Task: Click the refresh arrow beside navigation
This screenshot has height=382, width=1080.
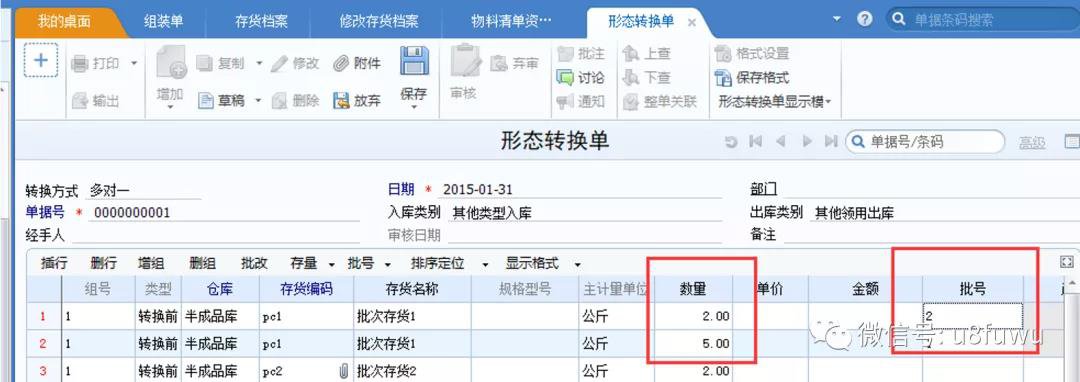Action: pos(731,142)
